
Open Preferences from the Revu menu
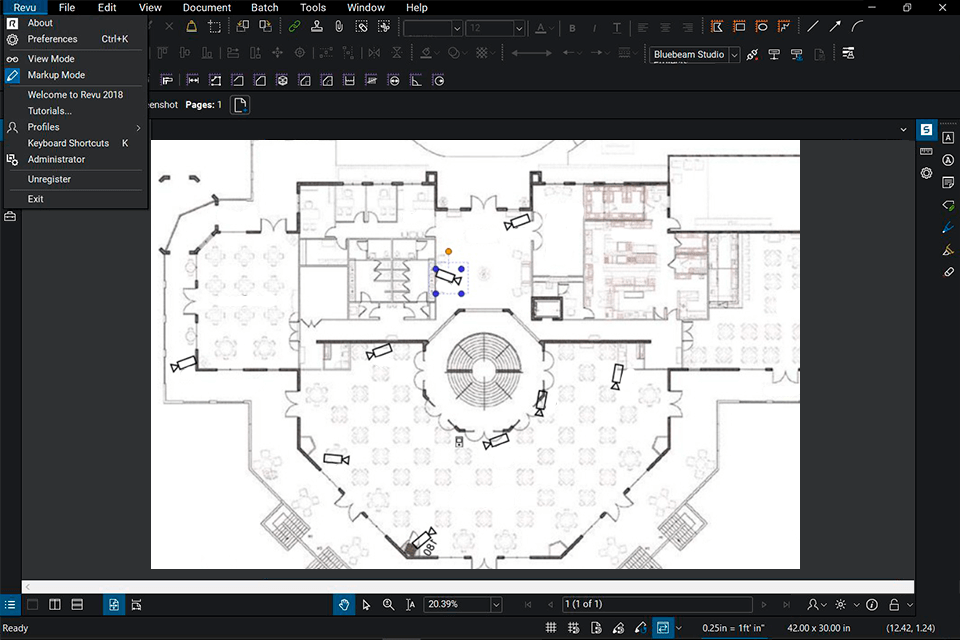coord(52,39)
